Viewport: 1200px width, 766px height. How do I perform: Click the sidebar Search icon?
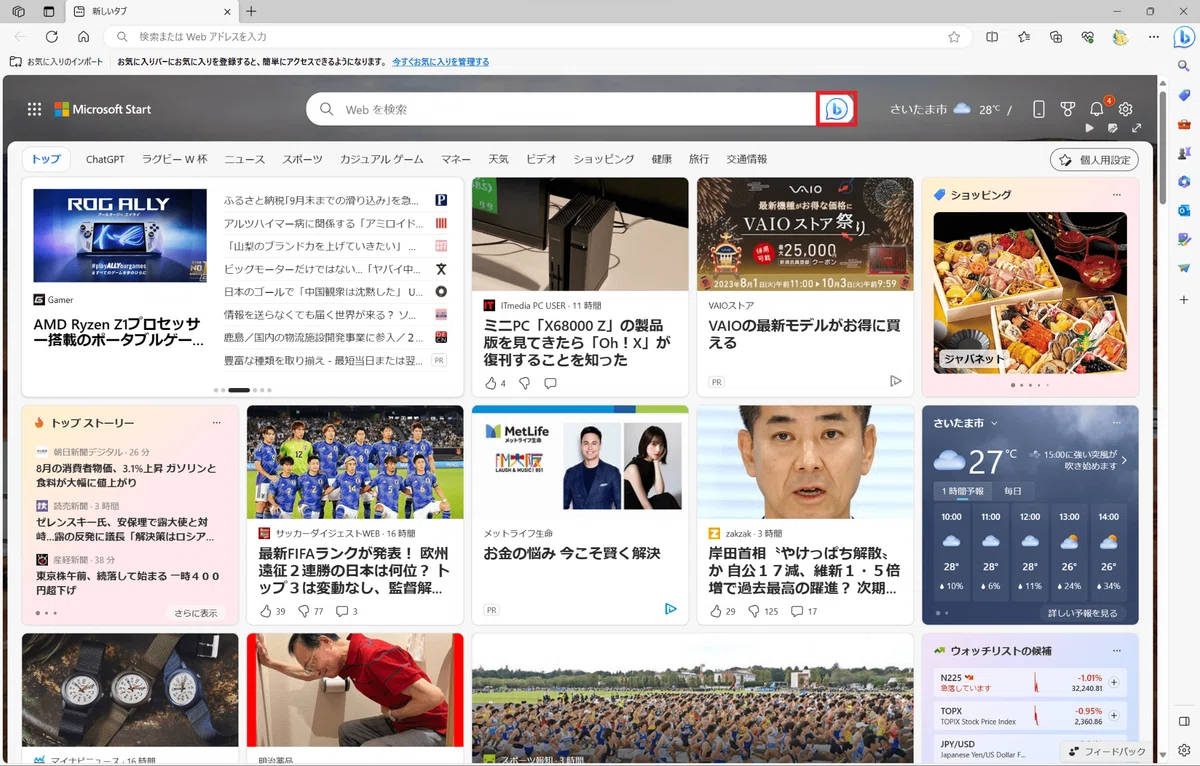tap(1184, 66)
